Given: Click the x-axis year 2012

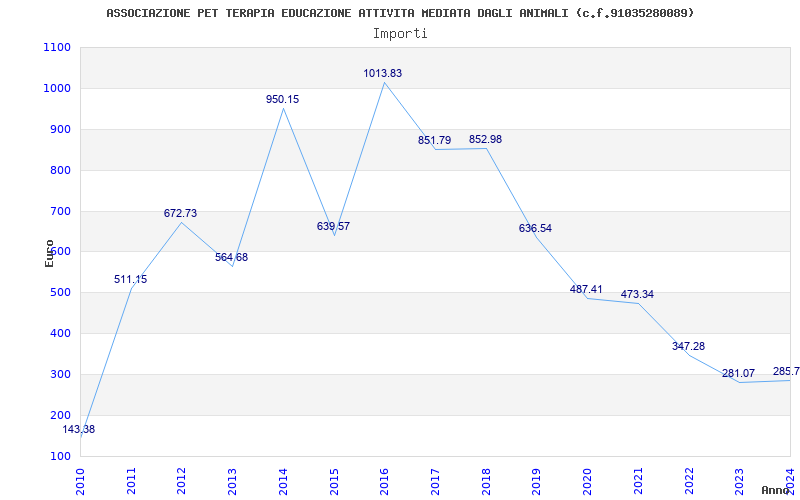Looking at the screenshot, I should point(182,481).
